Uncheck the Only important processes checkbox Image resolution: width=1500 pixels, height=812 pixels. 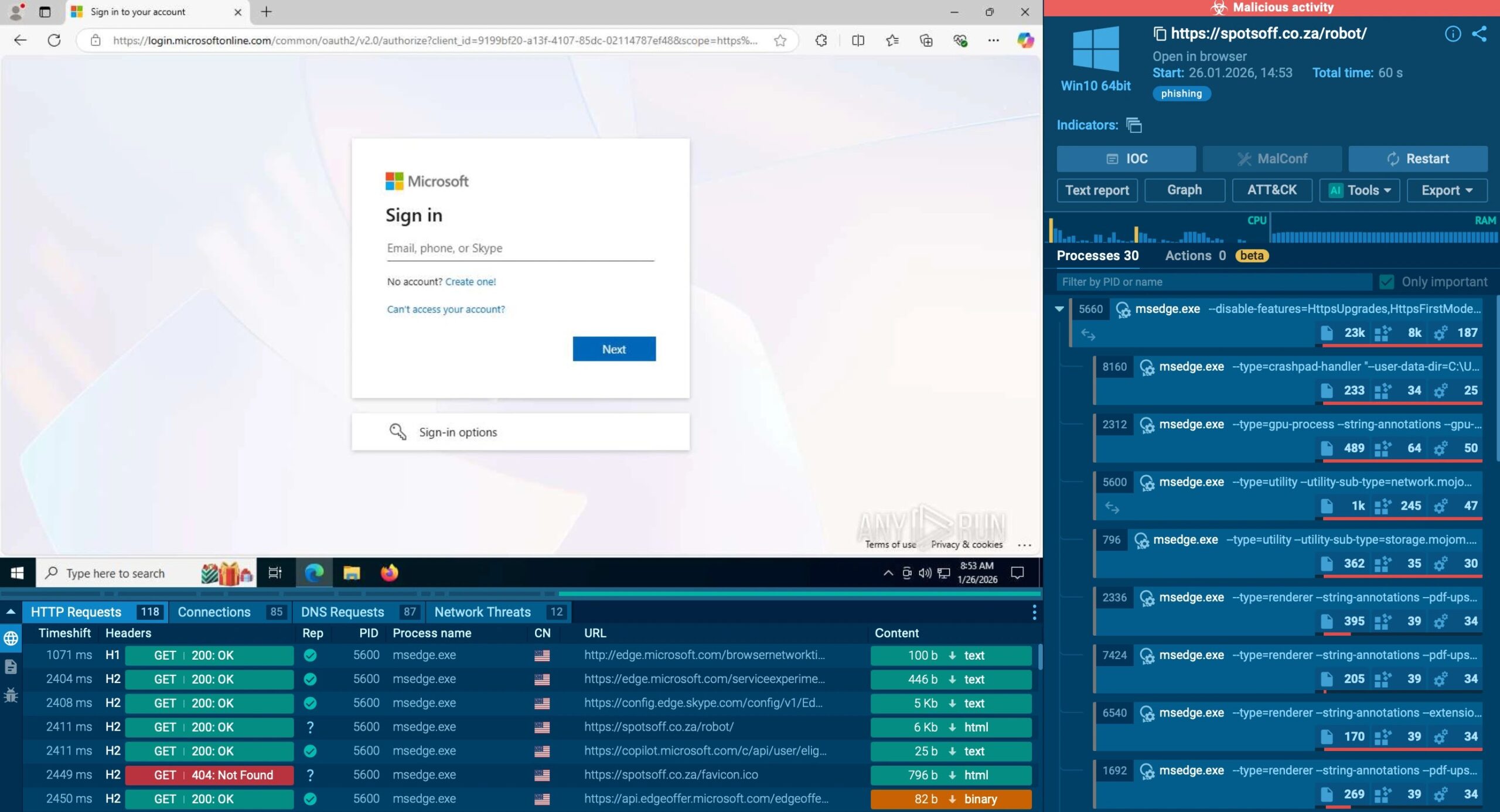(x=1386, y=282)
